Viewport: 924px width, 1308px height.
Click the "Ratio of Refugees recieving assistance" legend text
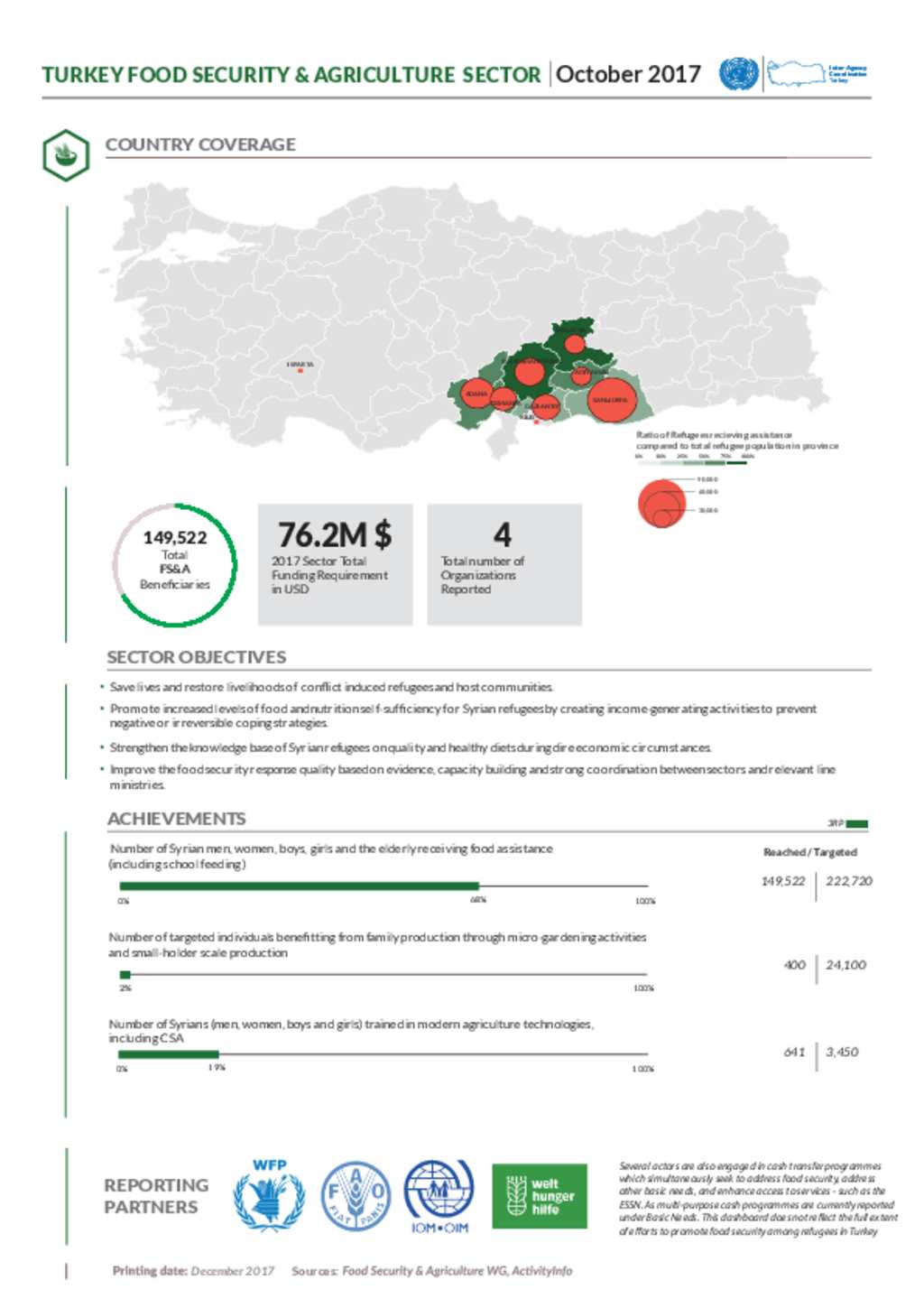click(x=737, y=441)
